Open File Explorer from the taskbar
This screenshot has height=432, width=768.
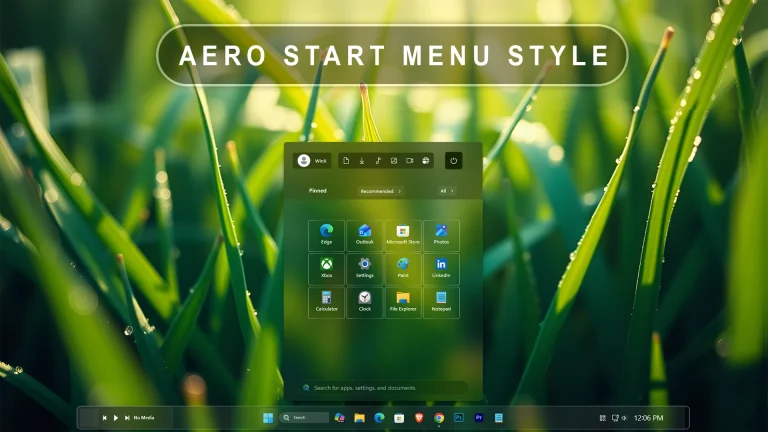point(360,418)
